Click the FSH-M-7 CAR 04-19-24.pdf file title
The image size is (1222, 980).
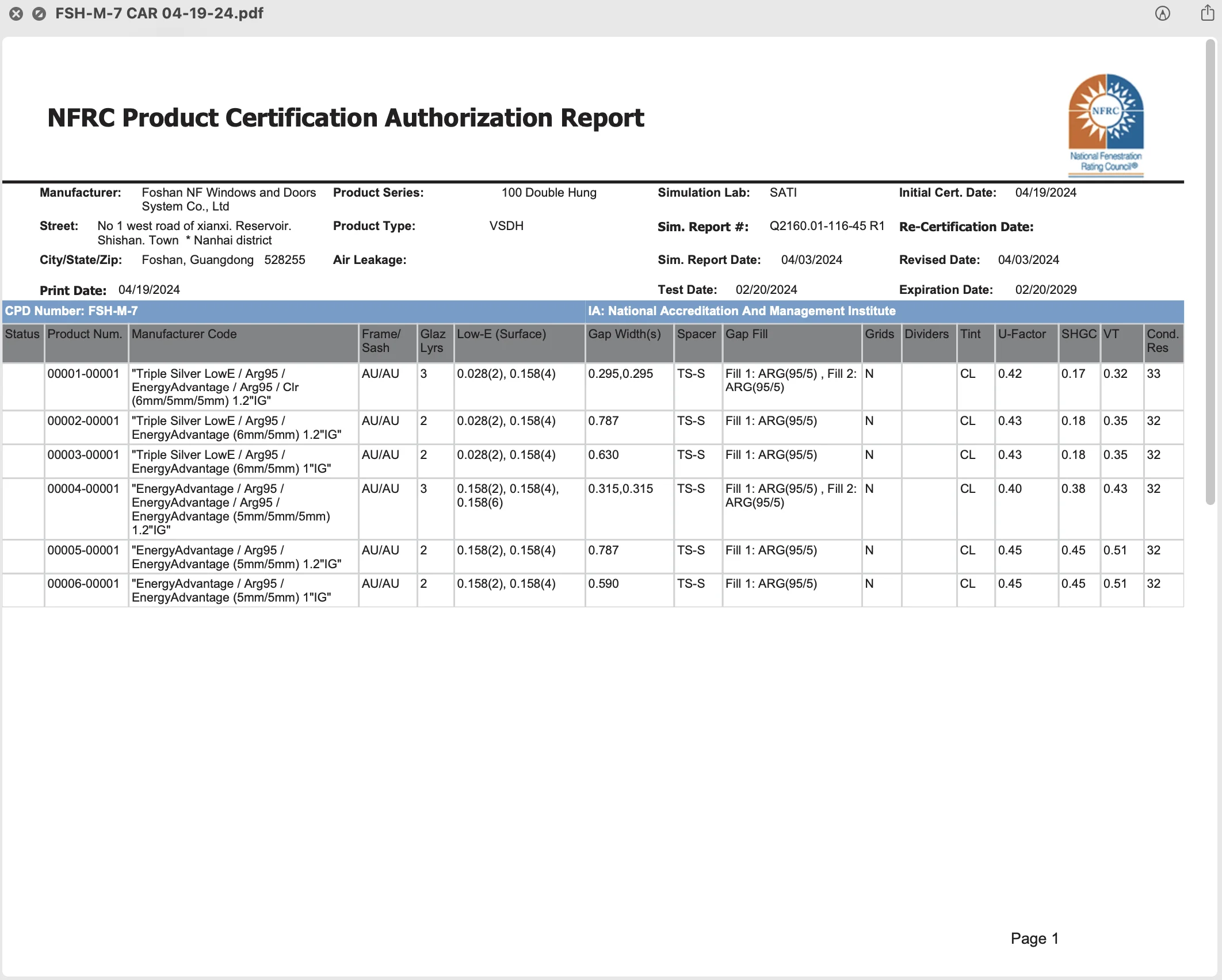(x=159, y=13)
